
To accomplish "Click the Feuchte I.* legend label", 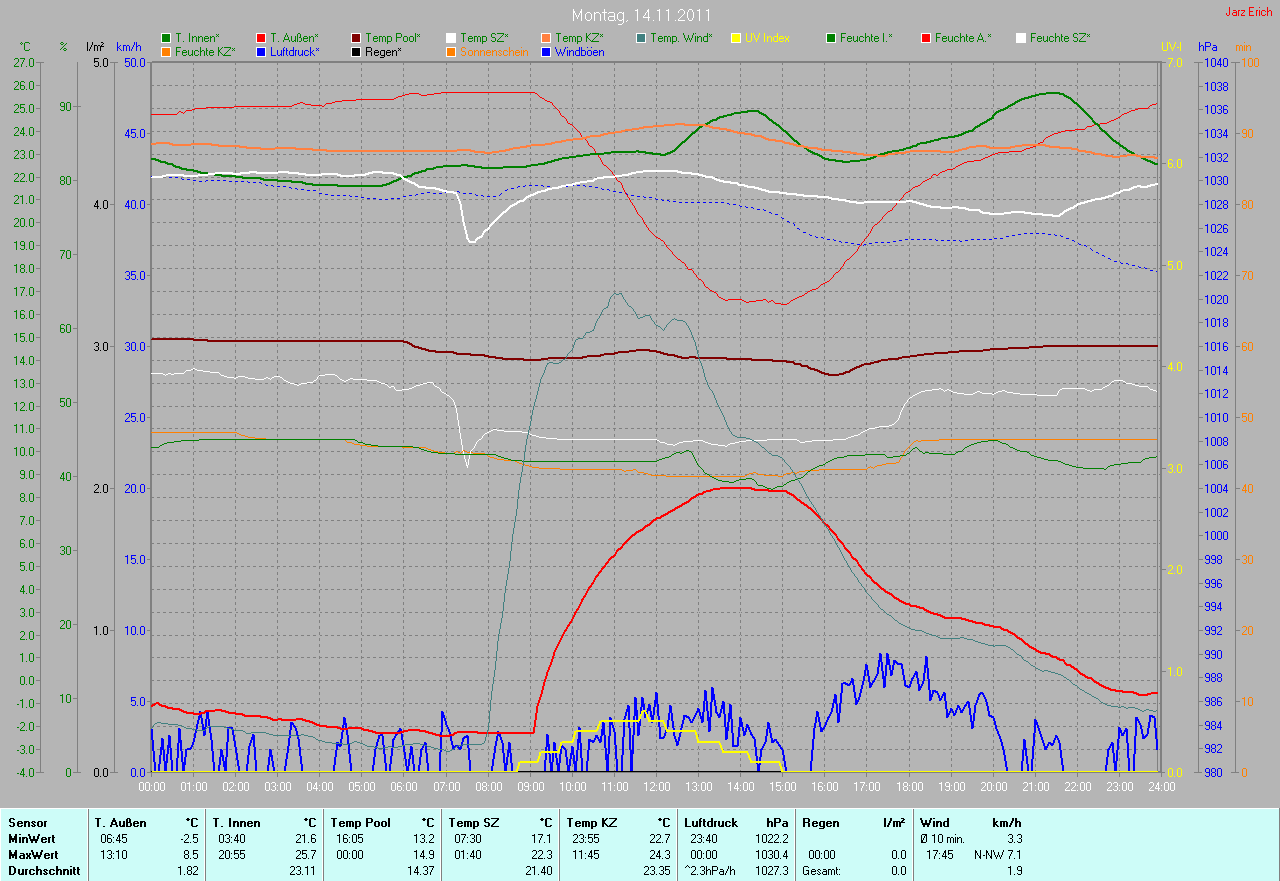I will [x=866, y=38].
